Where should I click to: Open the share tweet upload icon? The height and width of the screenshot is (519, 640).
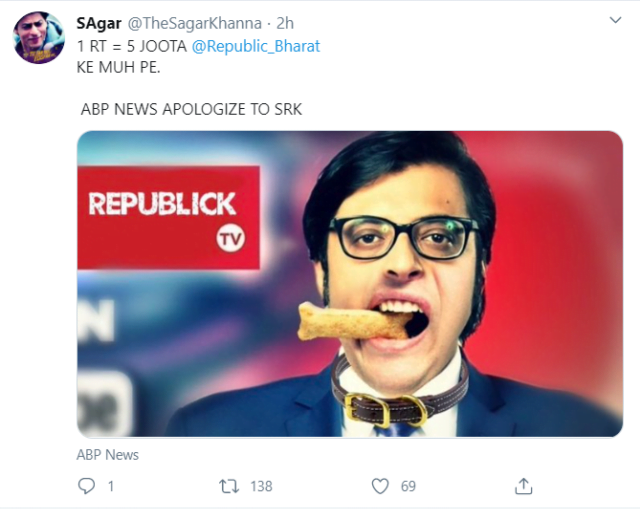pyautogui.click(x=523, y=486)
